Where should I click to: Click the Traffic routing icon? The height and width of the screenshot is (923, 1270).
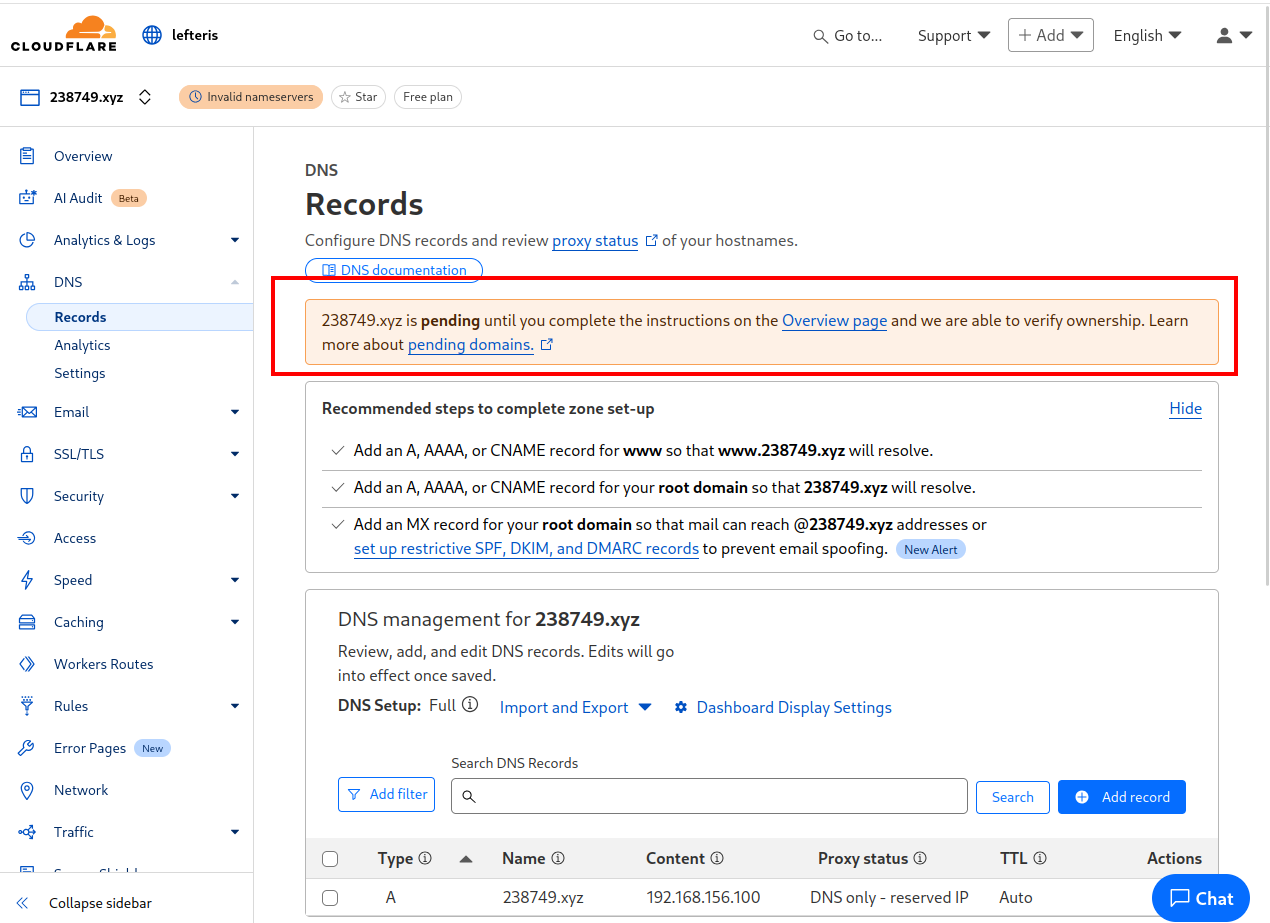coord(28,832)
